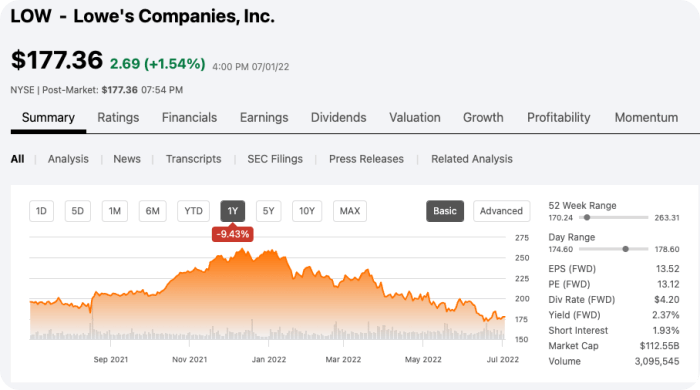
Task: Click the 52 Week Range slider dot
Action: (x=587, y=218)
